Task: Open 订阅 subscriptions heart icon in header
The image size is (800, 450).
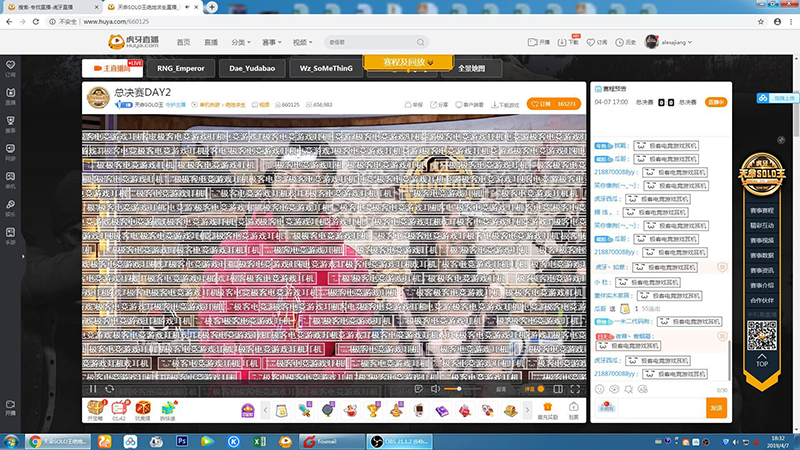Action: (x=597, y=42)
